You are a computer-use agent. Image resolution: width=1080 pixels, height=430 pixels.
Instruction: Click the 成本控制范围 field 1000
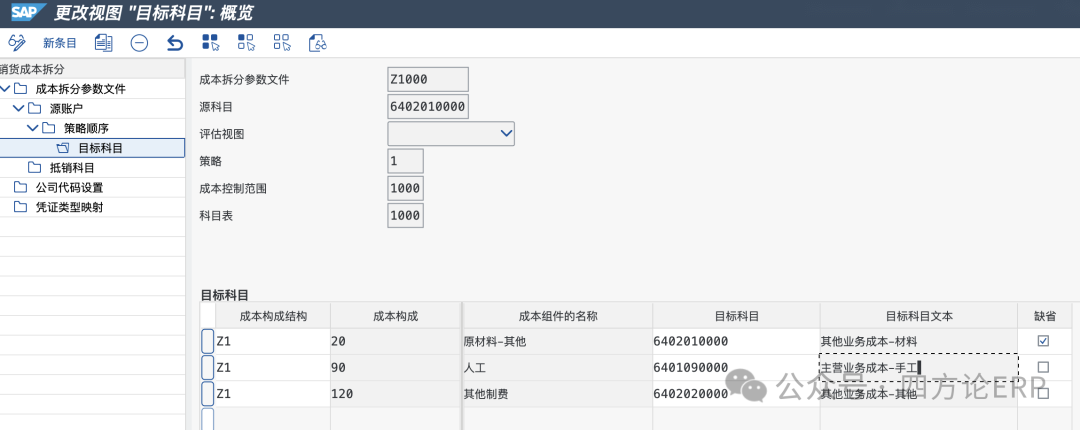tap(406, 188)
